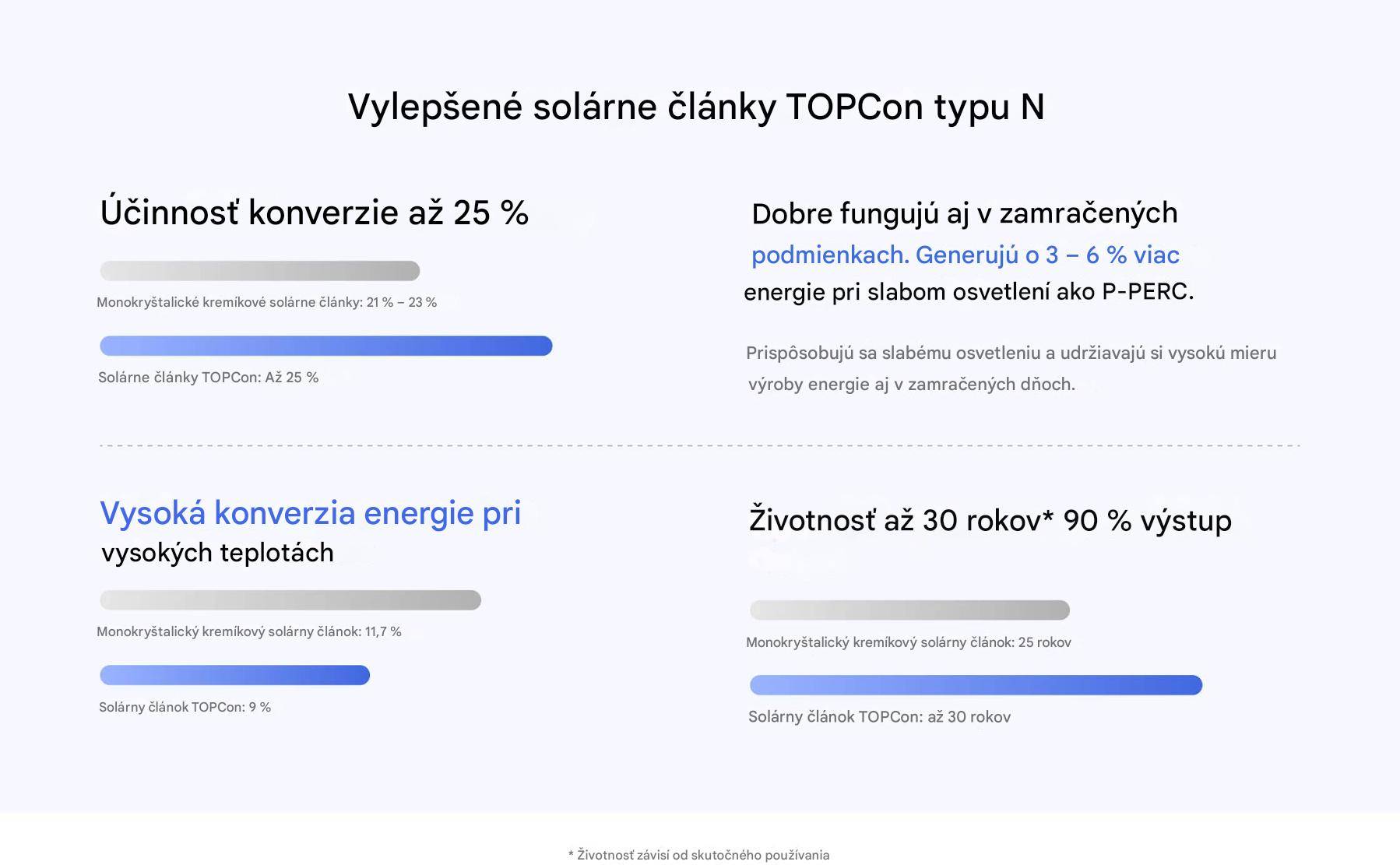Screen dimensions: 1400x865
Task: Click the paragraph starting "Prispôsobujú sa slabému osvetleniu"
Action: (x=1011, y=368)
